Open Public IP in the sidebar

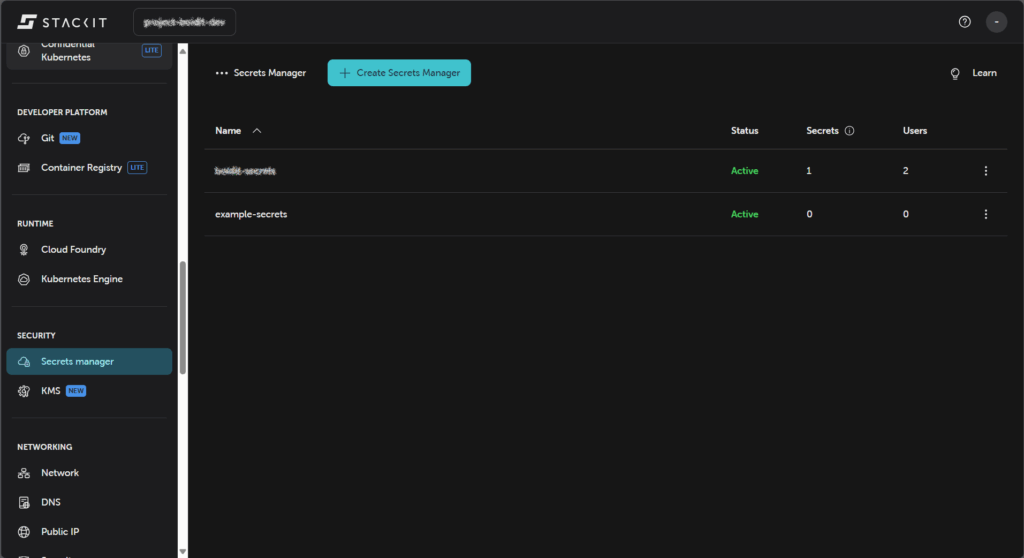tap(61, 532)
